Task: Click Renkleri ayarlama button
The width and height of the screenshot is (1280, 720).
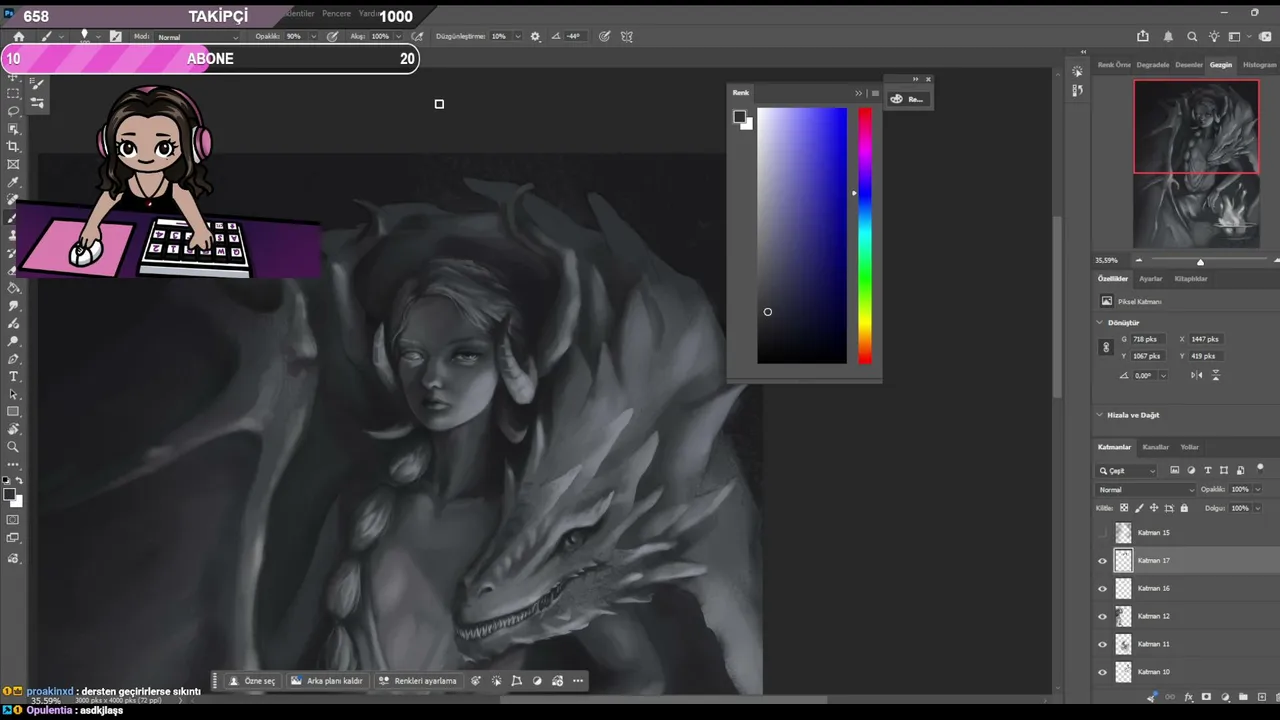Action: [x=418, y=681]
